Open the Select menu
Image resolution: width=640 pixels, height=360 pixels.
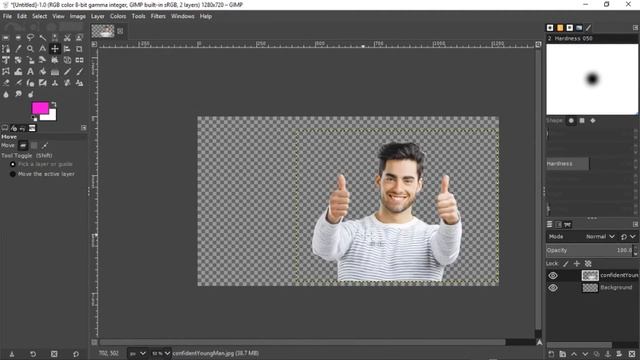tap(40, 16)
